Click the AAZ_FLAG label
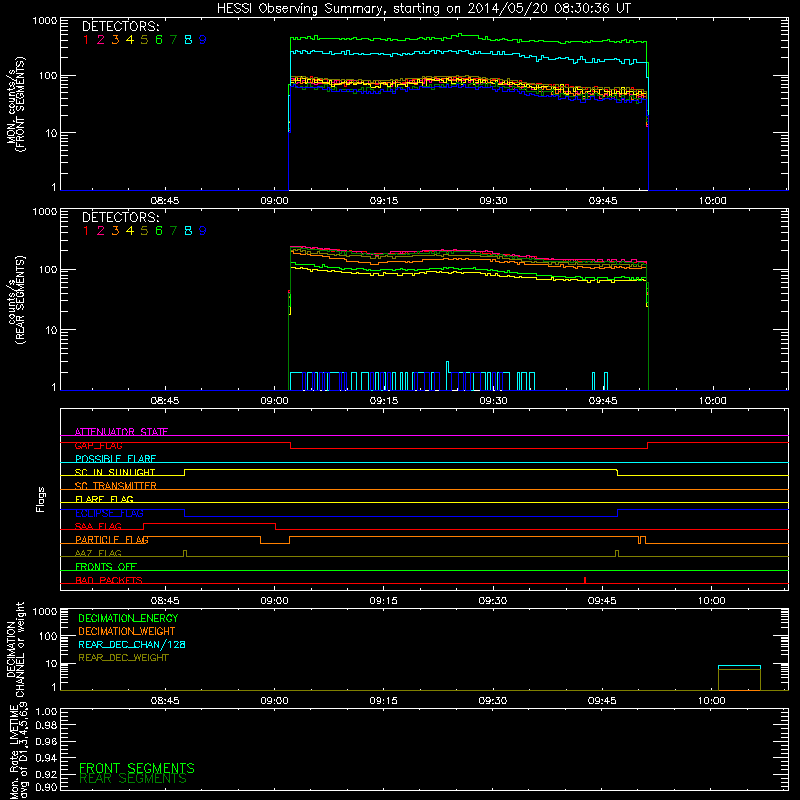The width and height of the screenshot is (800, 800). pyautogui.click(x=98, y=553)
